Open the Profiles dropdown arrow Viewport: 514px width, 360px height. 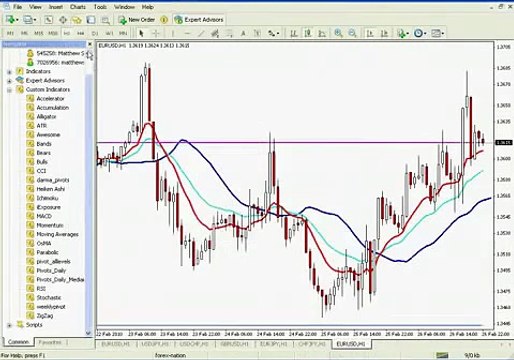(x=35, y=20)
